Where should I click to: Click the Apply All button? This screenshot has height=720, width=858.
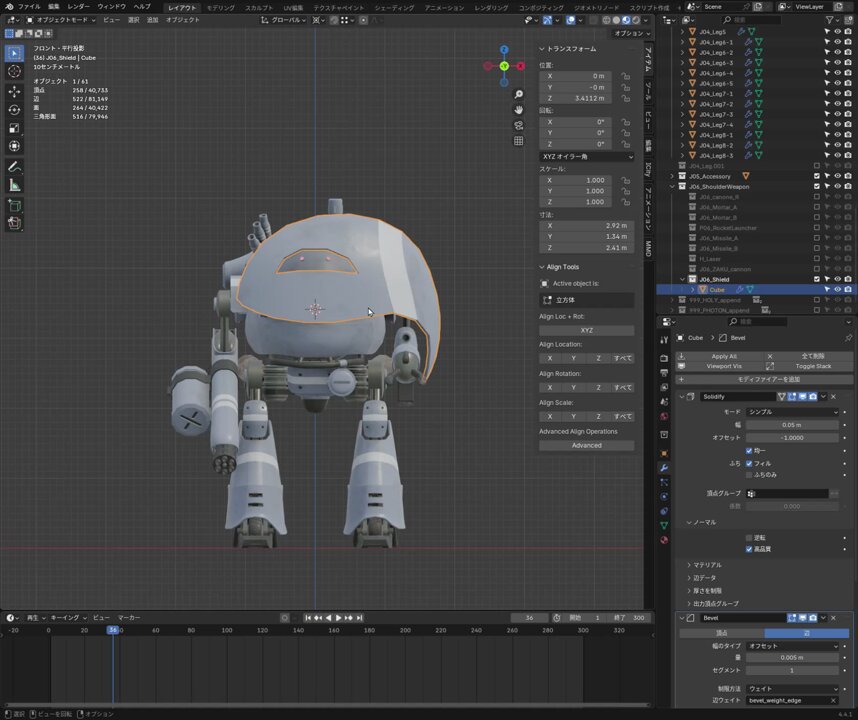tap(720, 356)
